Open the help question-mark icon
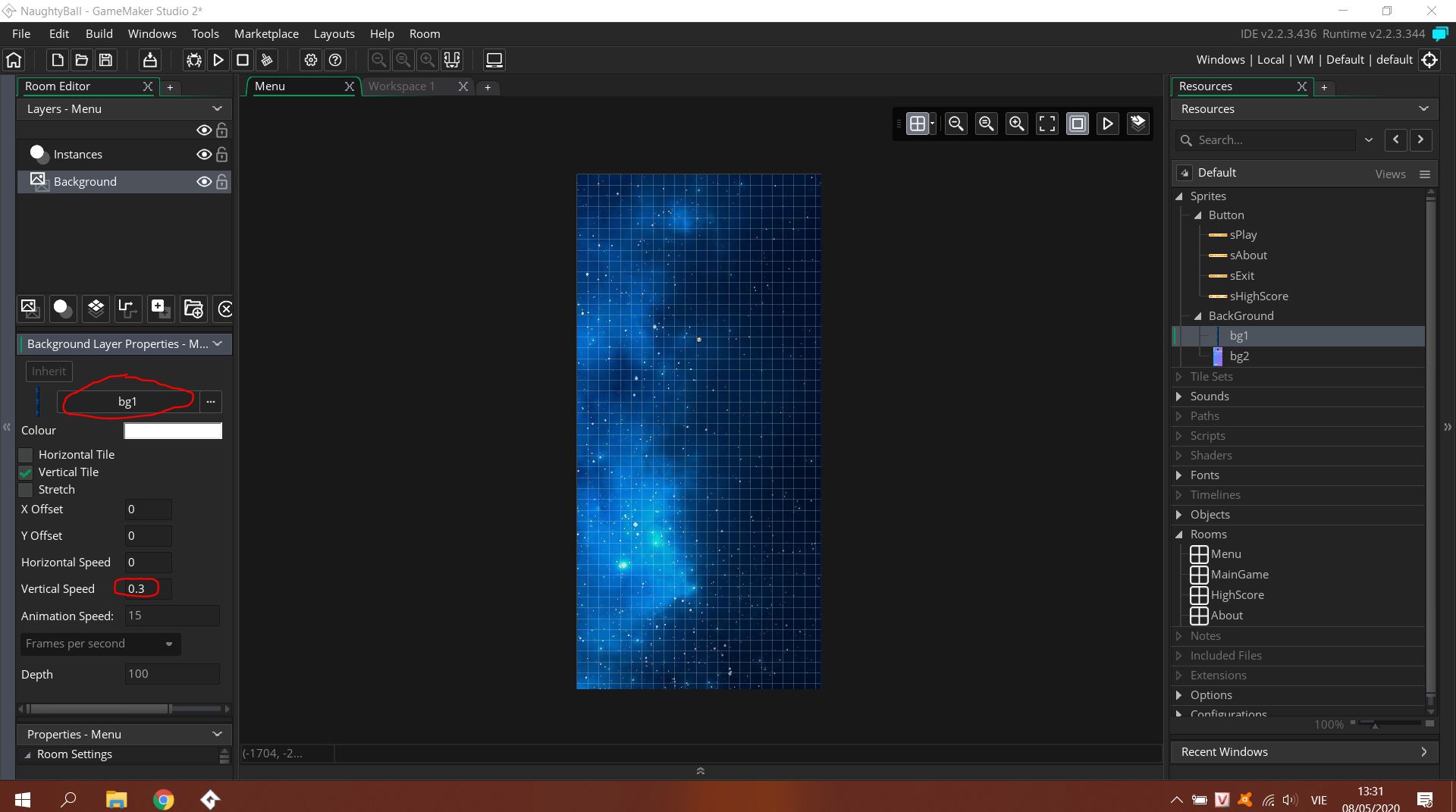This screenshot has width=1456, height=812. pos(335,60)
